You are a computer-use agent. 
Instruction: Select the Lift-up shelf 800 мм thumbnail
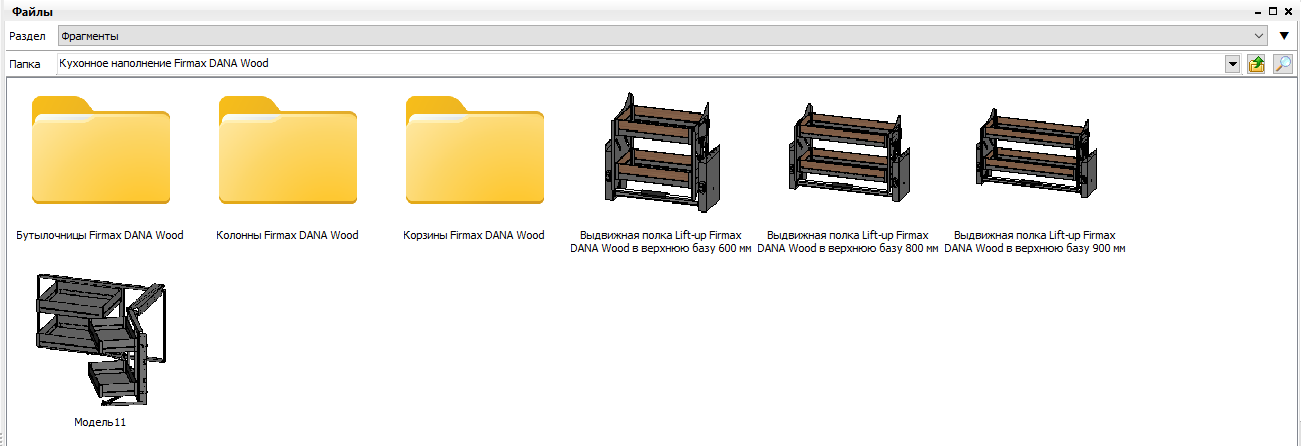coord(848,151)
